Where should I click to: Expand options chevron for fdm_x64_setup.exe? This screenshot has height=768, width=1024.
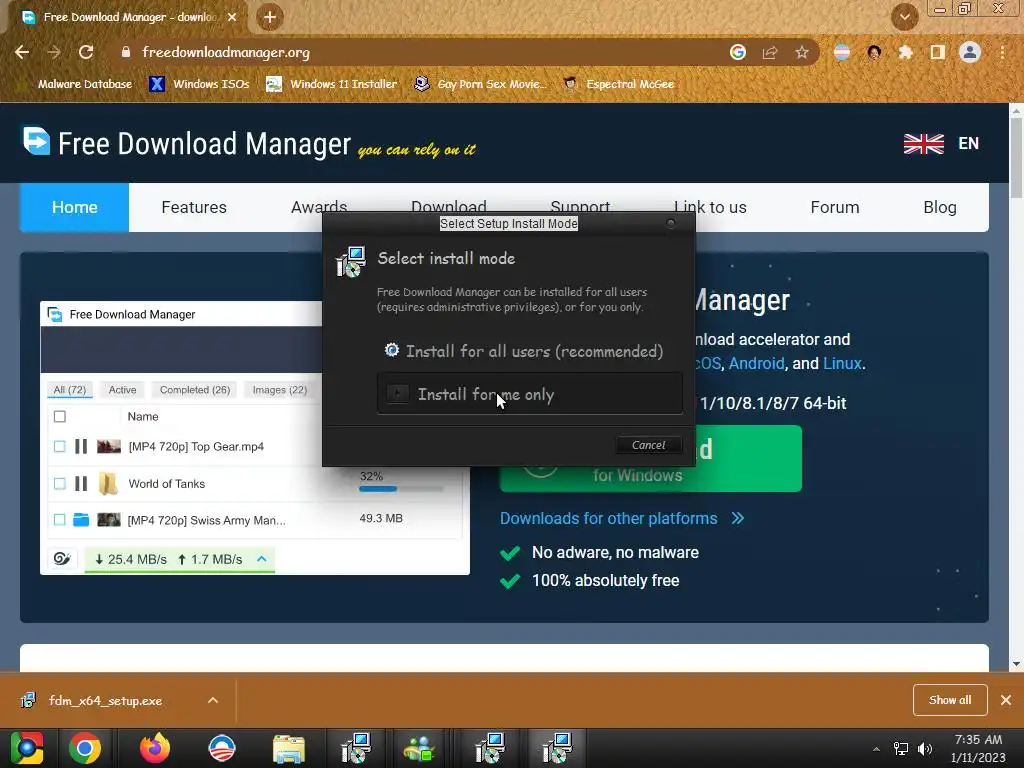point(213,700)
